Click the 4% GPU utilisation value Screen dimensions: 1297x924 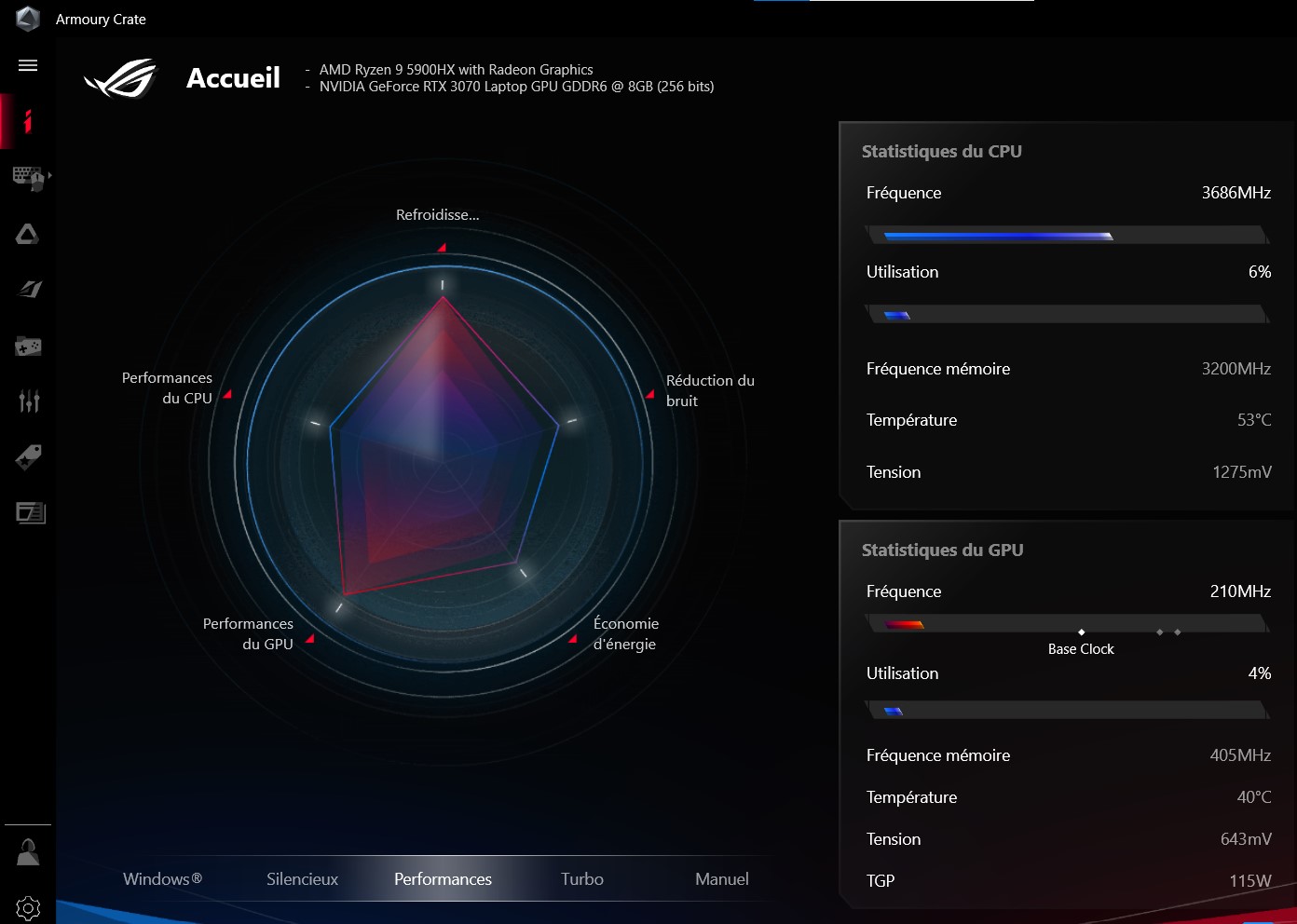click(1260, 673)
